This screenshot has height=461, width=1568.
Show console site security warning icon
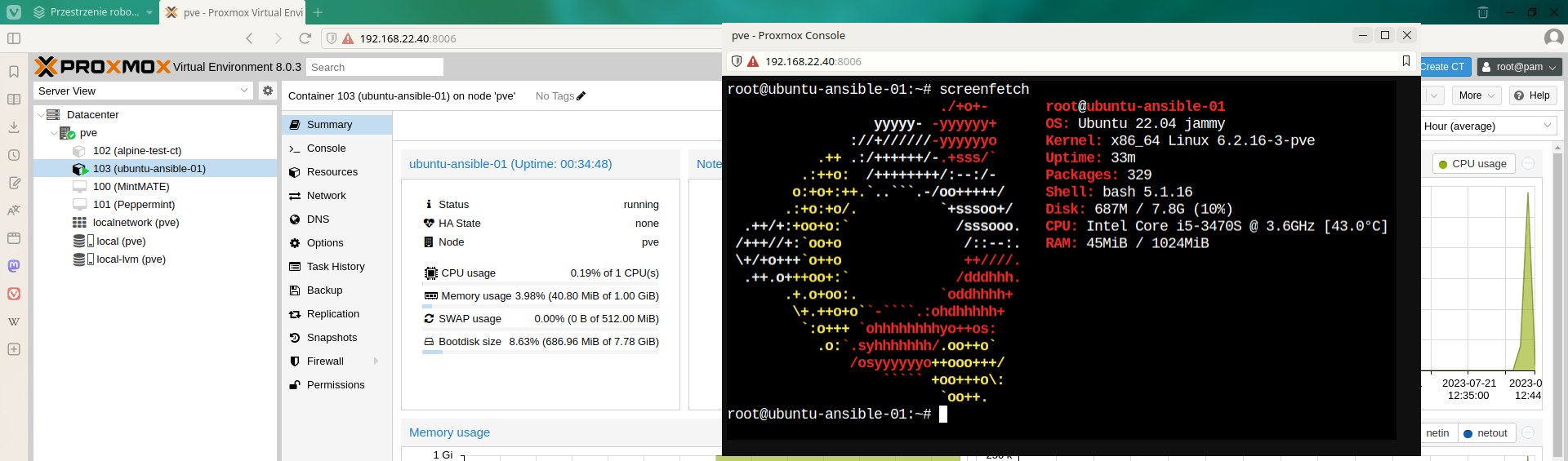[x=753, y=61]
